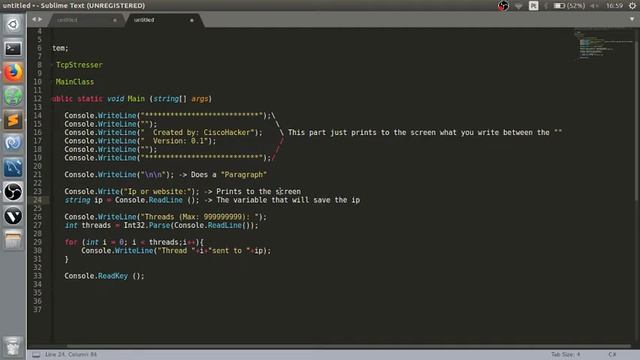The image size is (640, 360).
Task: Click the Line 24 column status text
Action: 71,355
